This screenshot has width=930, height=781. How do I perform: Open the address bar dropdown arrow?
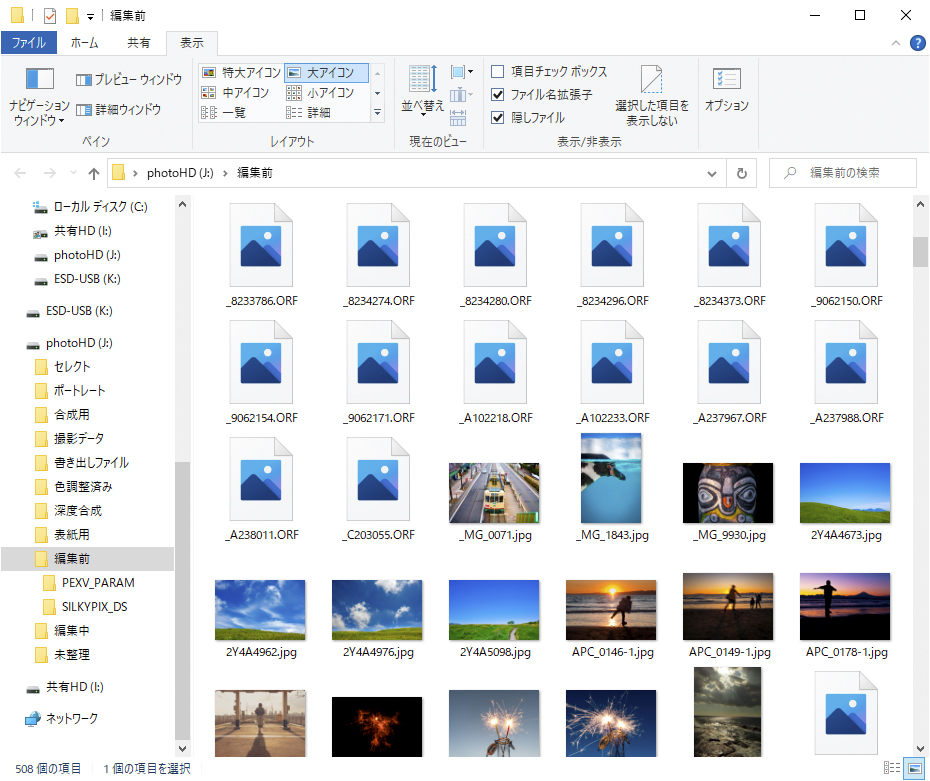712,172
